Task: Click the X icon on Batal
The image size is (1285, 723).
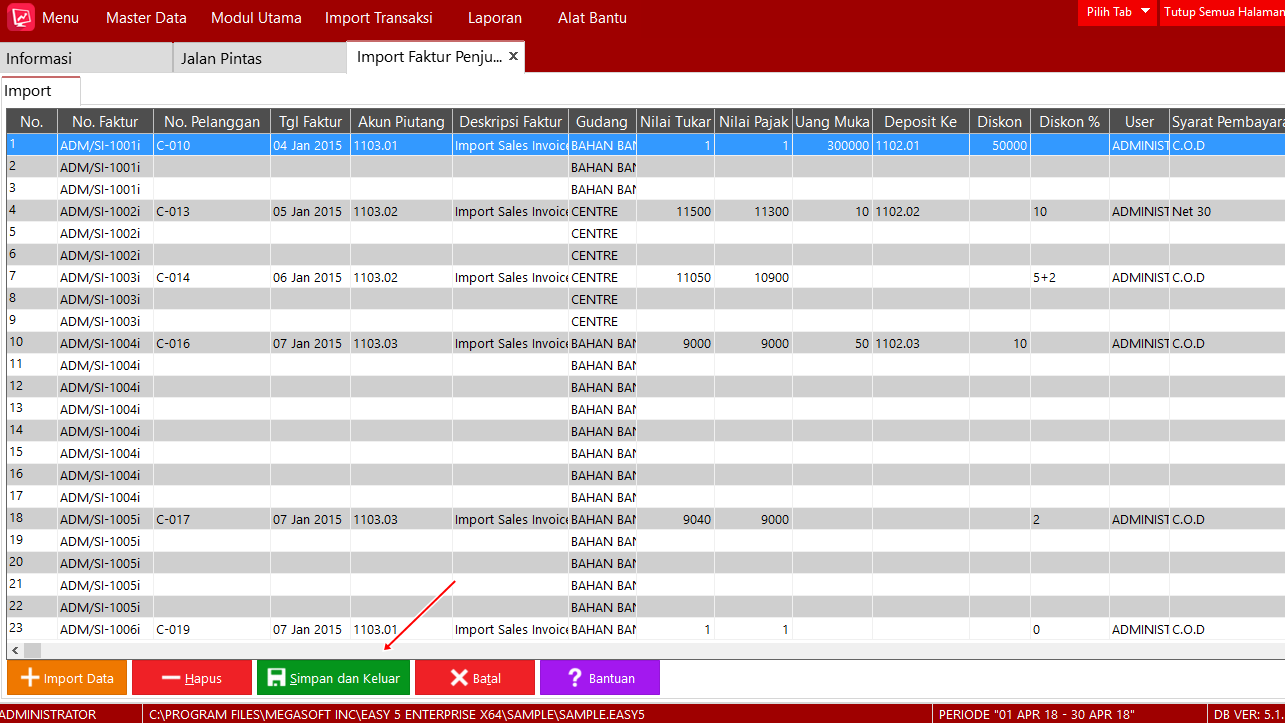Action: tap(459, 678)
